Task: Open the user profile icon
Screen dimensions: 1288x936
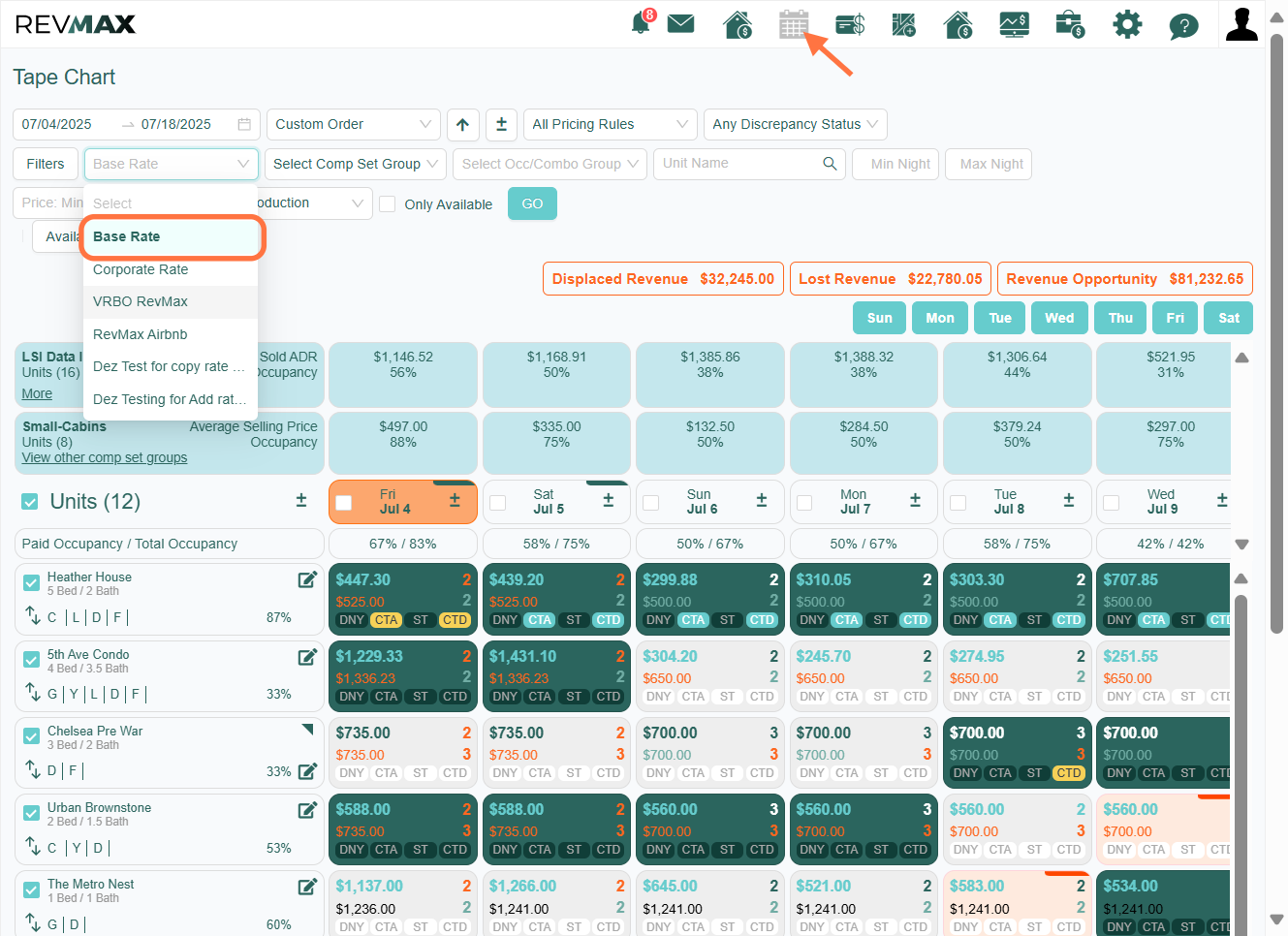Action: point(1241,24)
